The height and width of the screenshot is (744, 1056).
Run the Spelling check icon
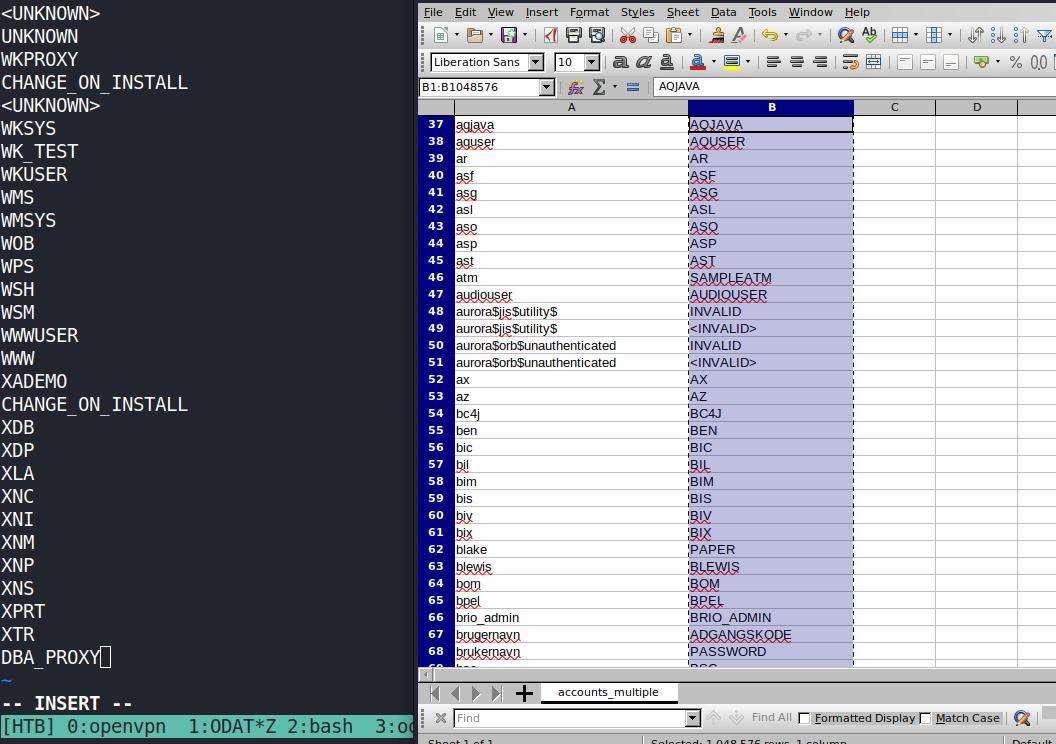[x=869, y=35]
